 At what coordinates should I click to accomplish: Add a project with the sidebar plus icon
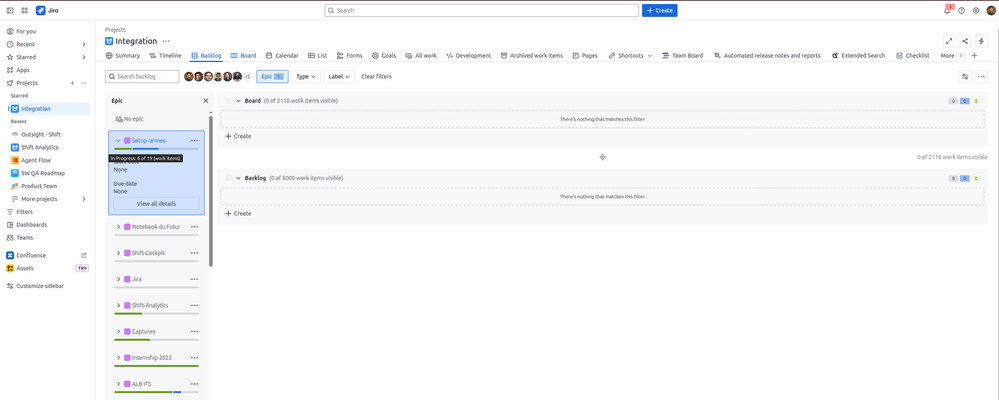[72, 83]
